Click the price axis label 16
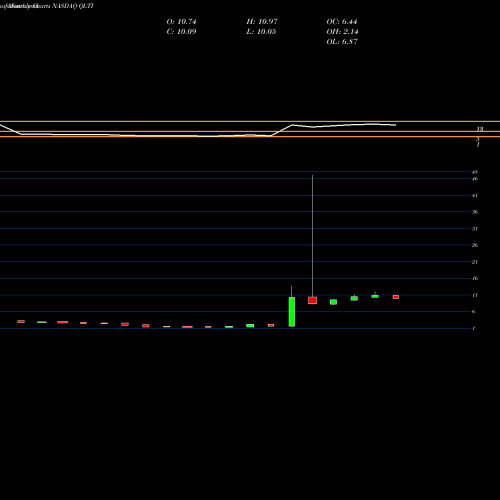500x500 pixels. click(475, 278)
